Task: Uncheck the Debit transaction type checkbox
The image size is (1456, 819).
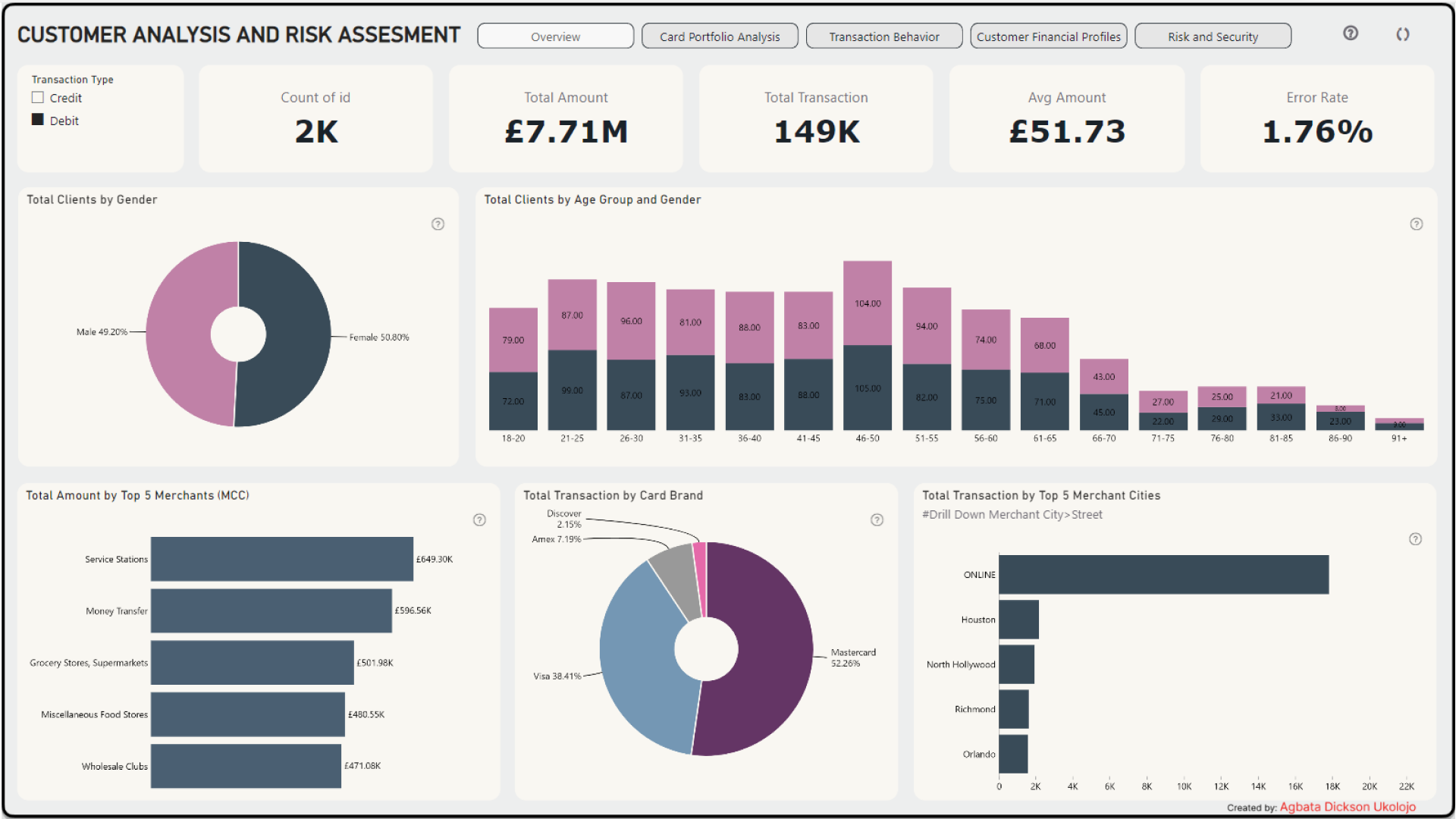Action: (x=38, y=120)
